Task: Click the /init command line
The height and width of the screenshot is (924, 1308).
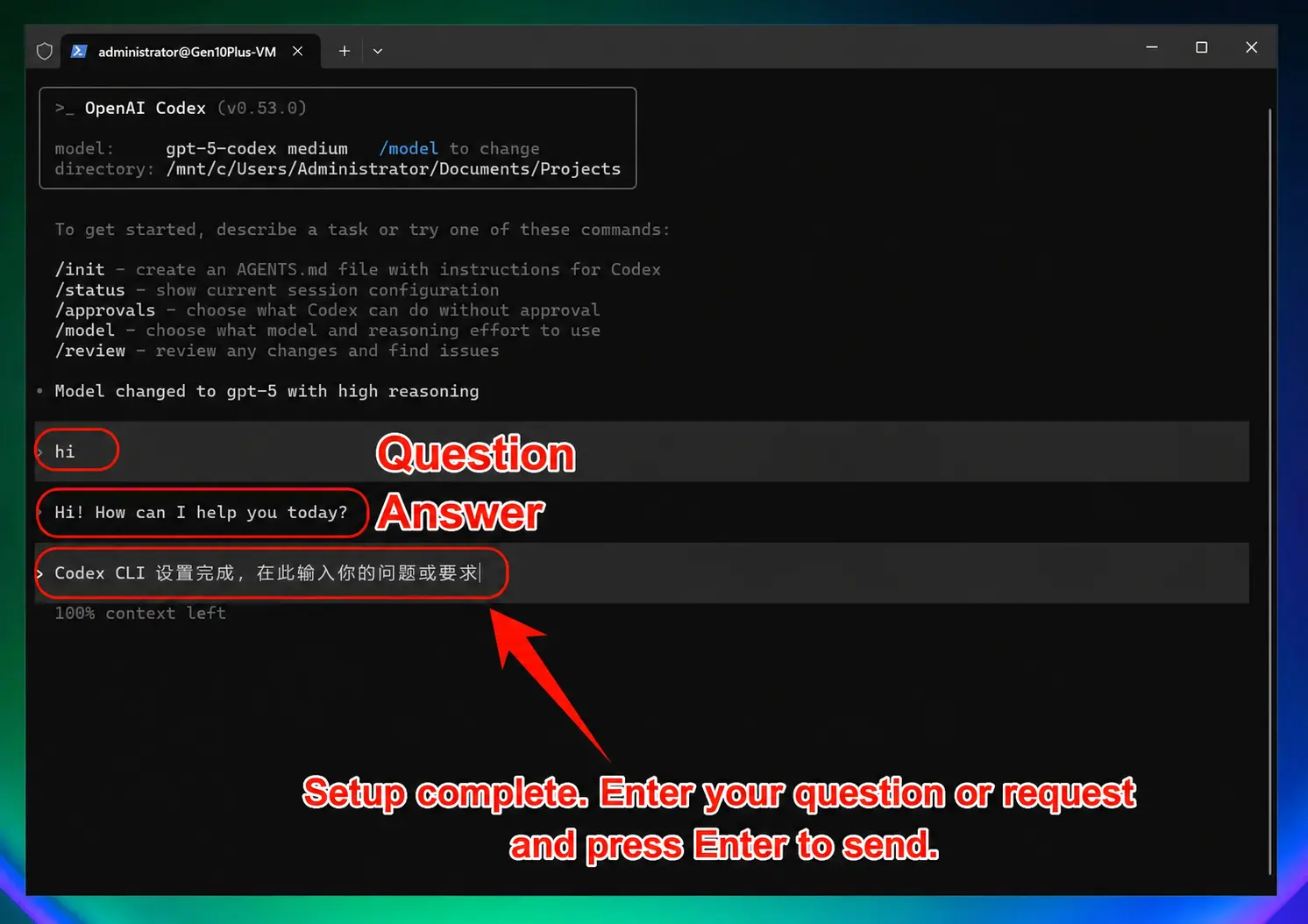Action: pos(358,269)
